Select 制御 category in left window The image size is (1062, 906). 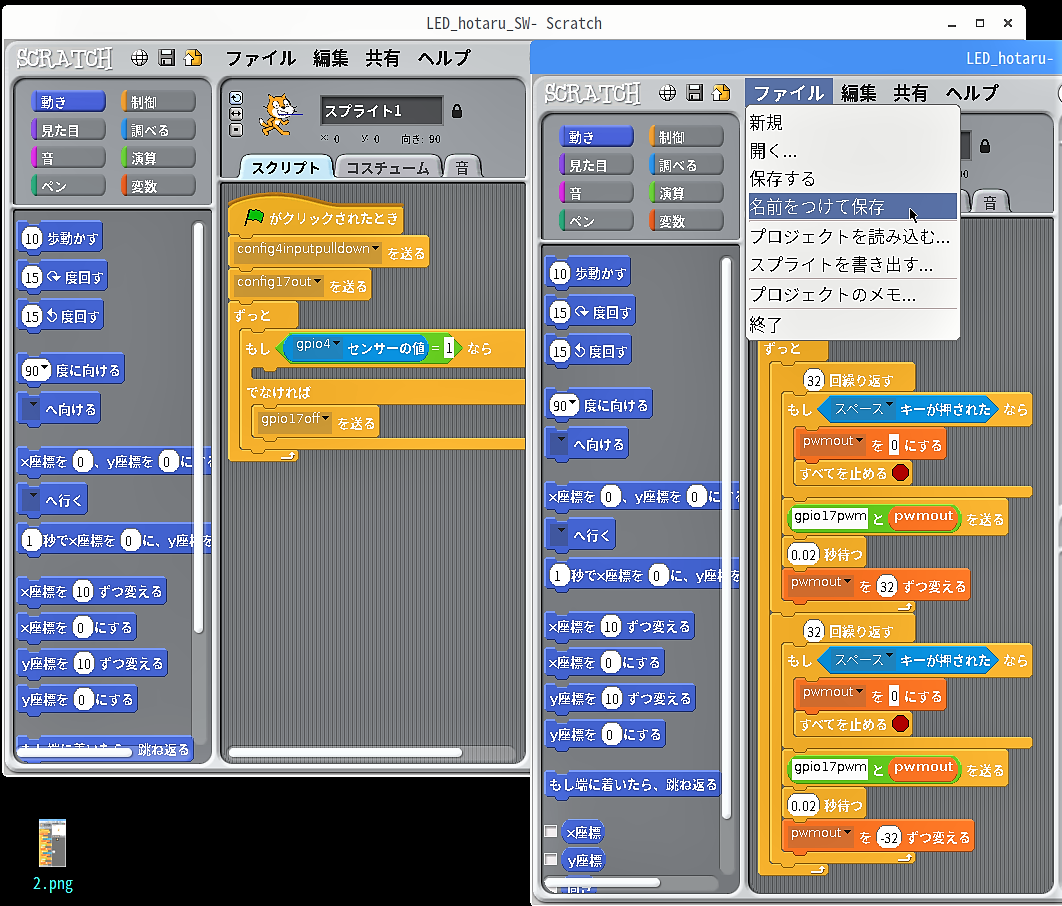158,102
